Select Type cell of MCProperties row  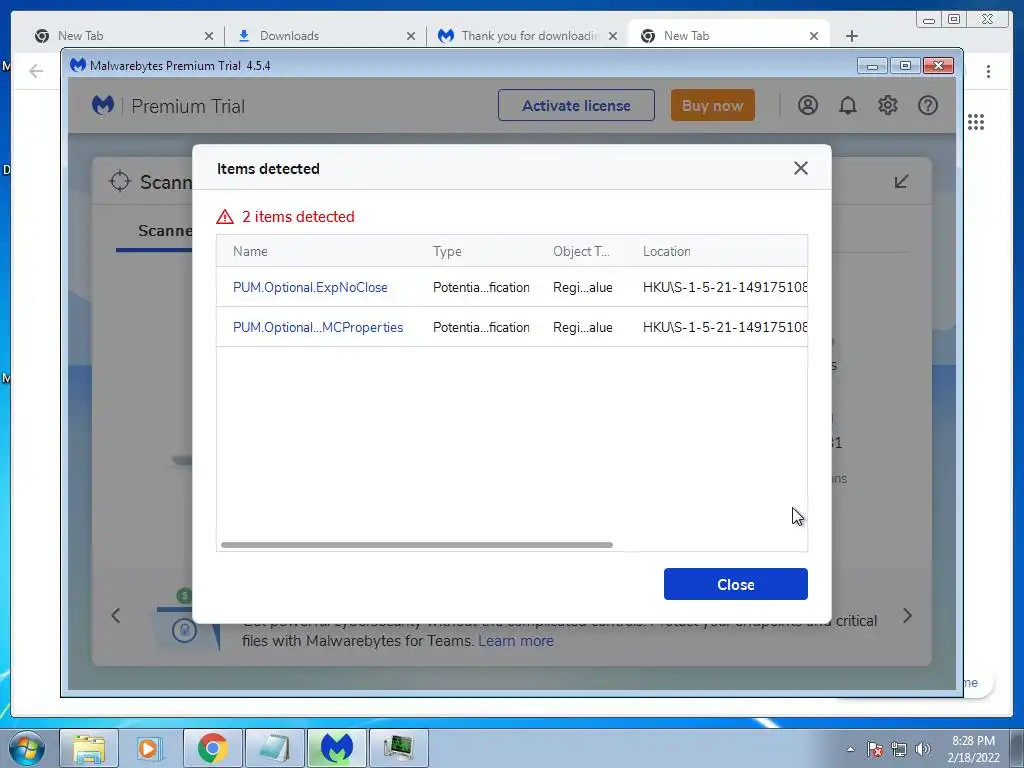click(x=481, y=327)
